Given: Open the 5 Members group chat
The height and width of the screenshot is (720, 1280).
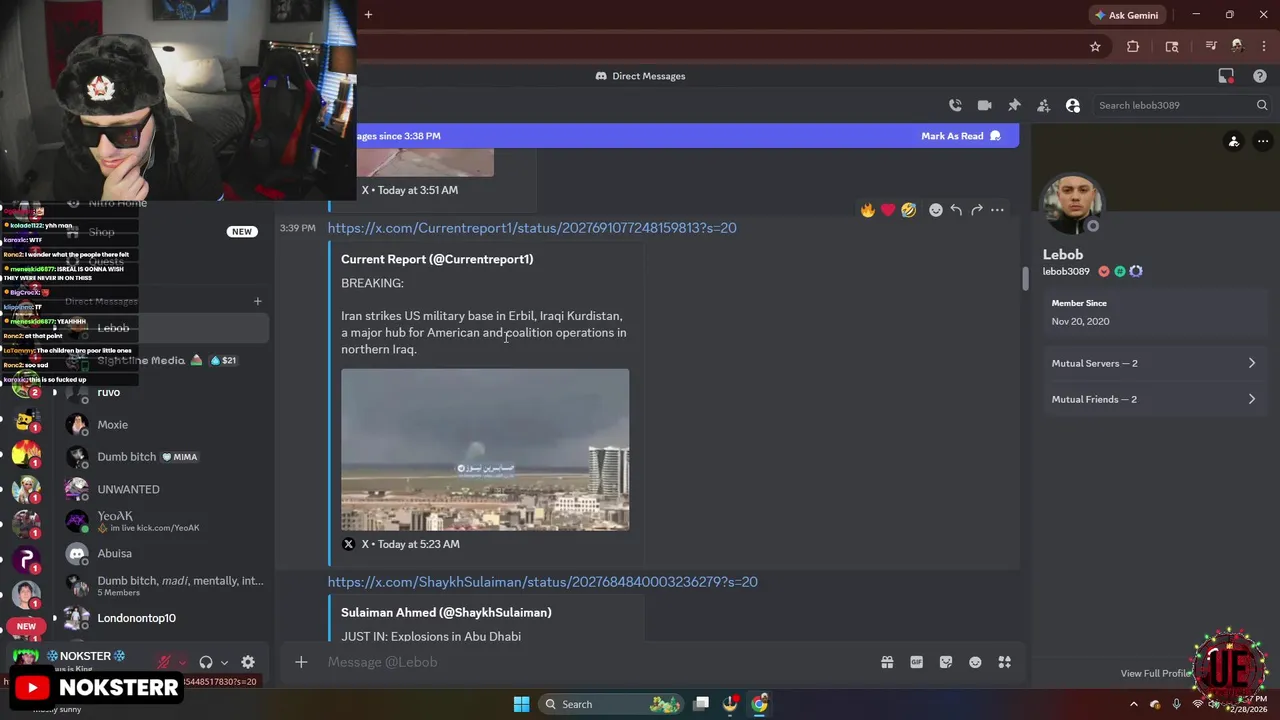Looking at the screenshot, I should [162, 585].
